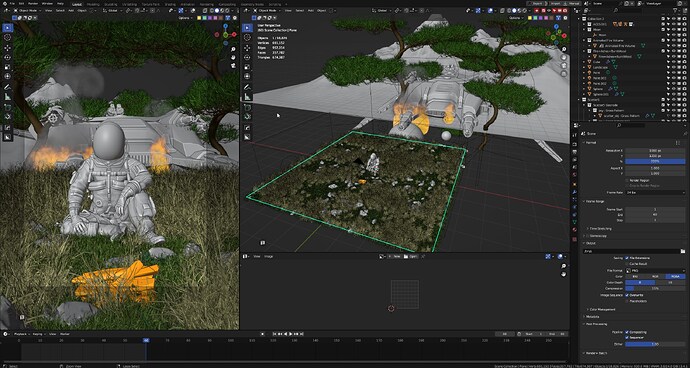690x368 pixels.
Task: Select the RGBA color option
Action: 675,276
